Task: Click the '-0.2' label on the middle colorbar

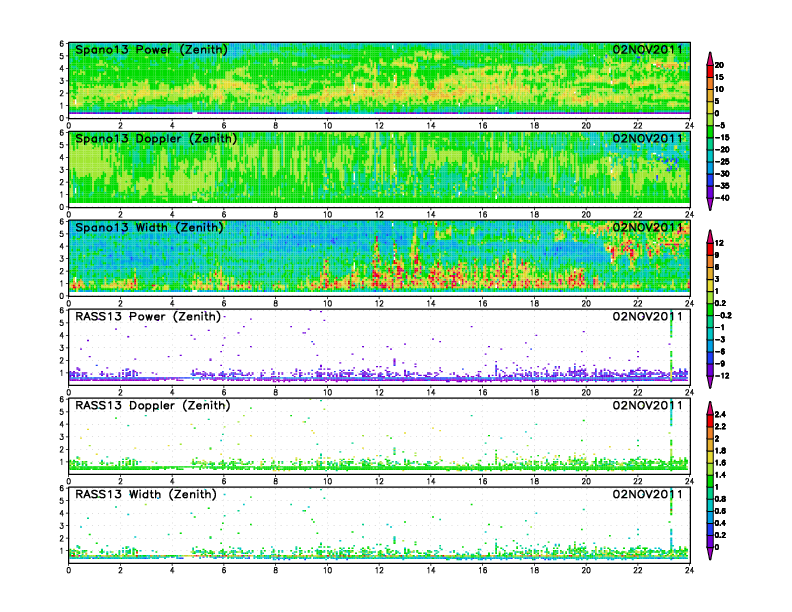Action: (723, 316)
